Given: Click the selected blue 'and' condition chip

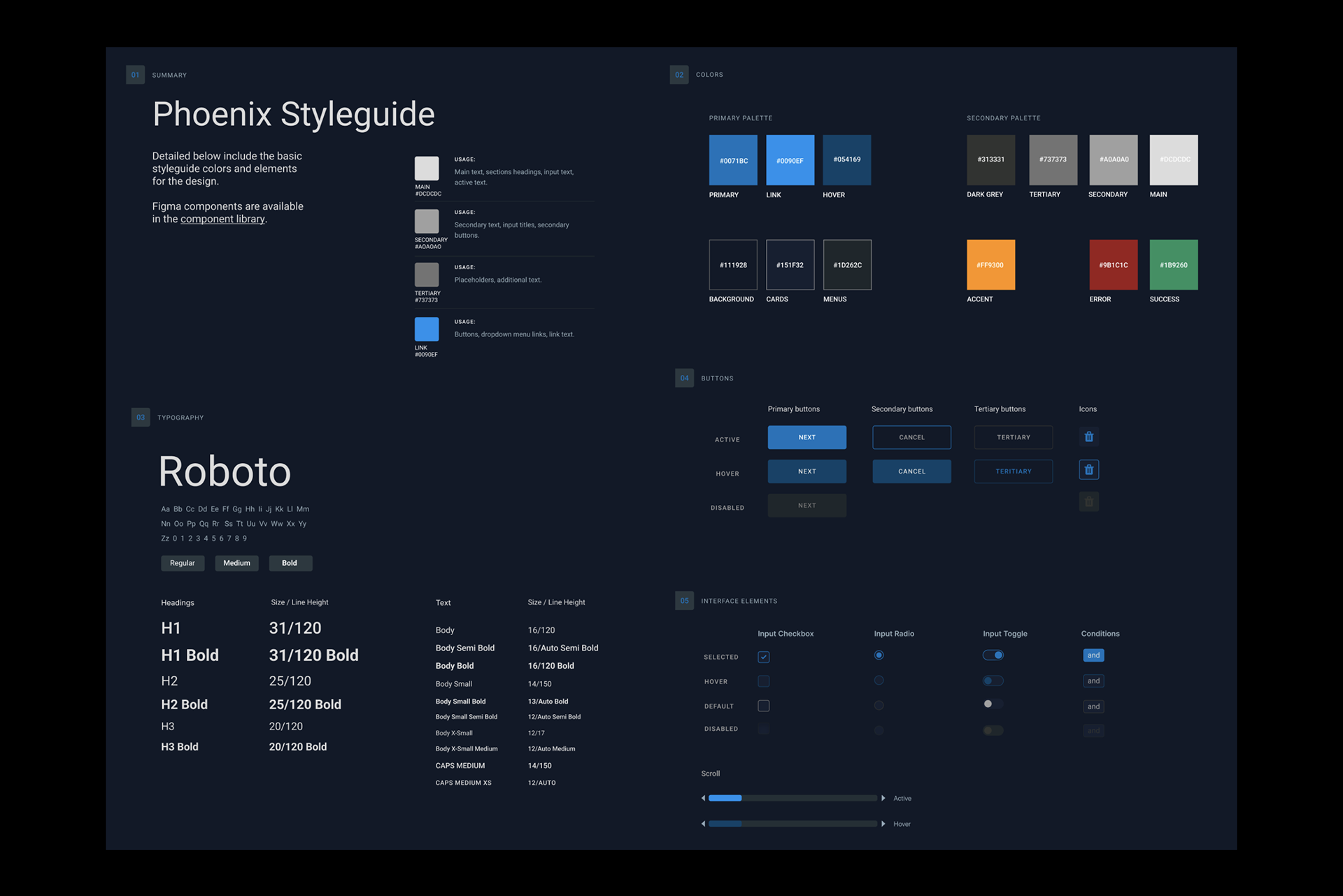Looking at the screenshot, I should (x=1093, y=655).
